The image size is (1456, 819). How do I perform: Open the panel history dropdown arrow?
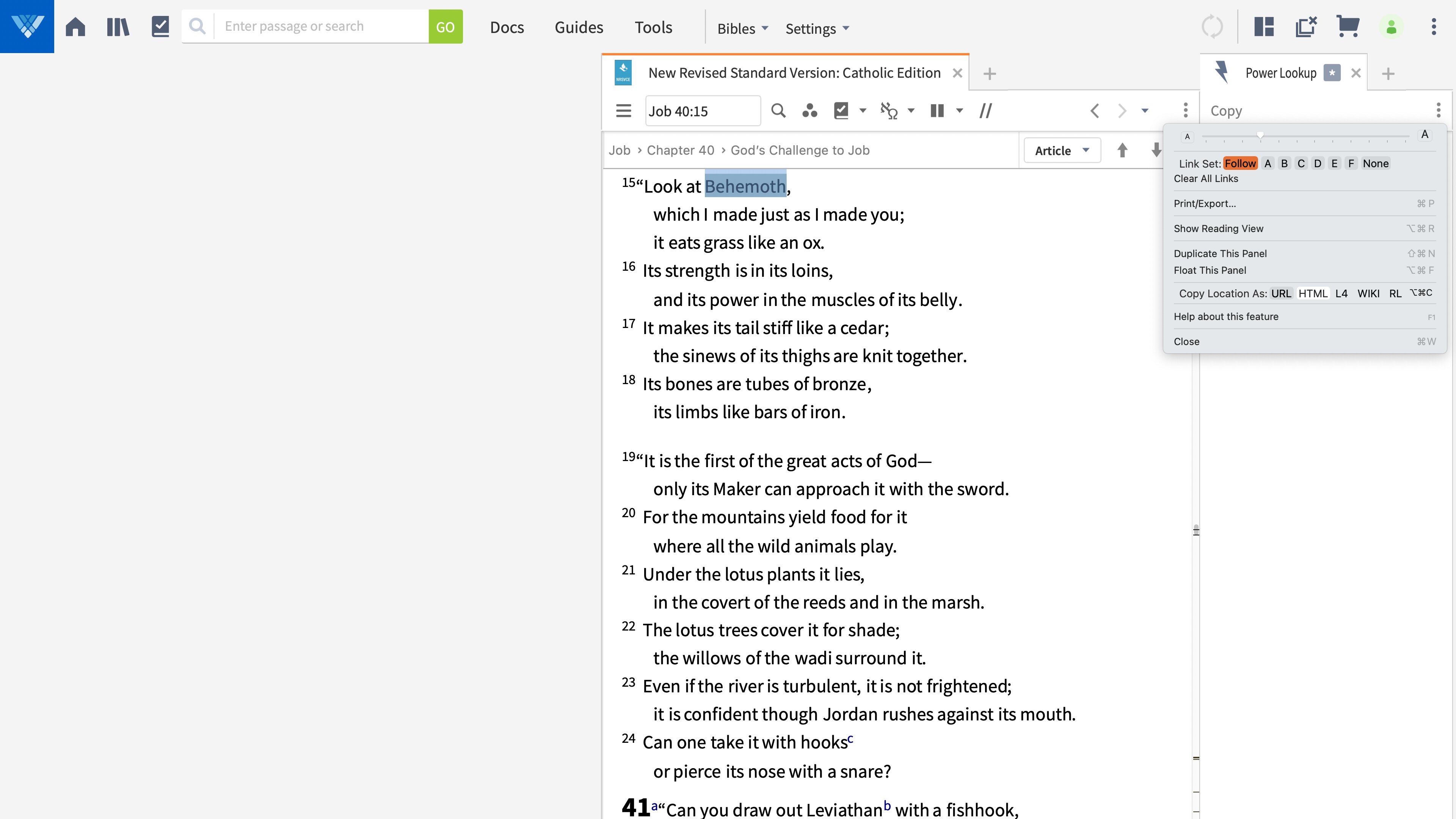[1145, 110]
